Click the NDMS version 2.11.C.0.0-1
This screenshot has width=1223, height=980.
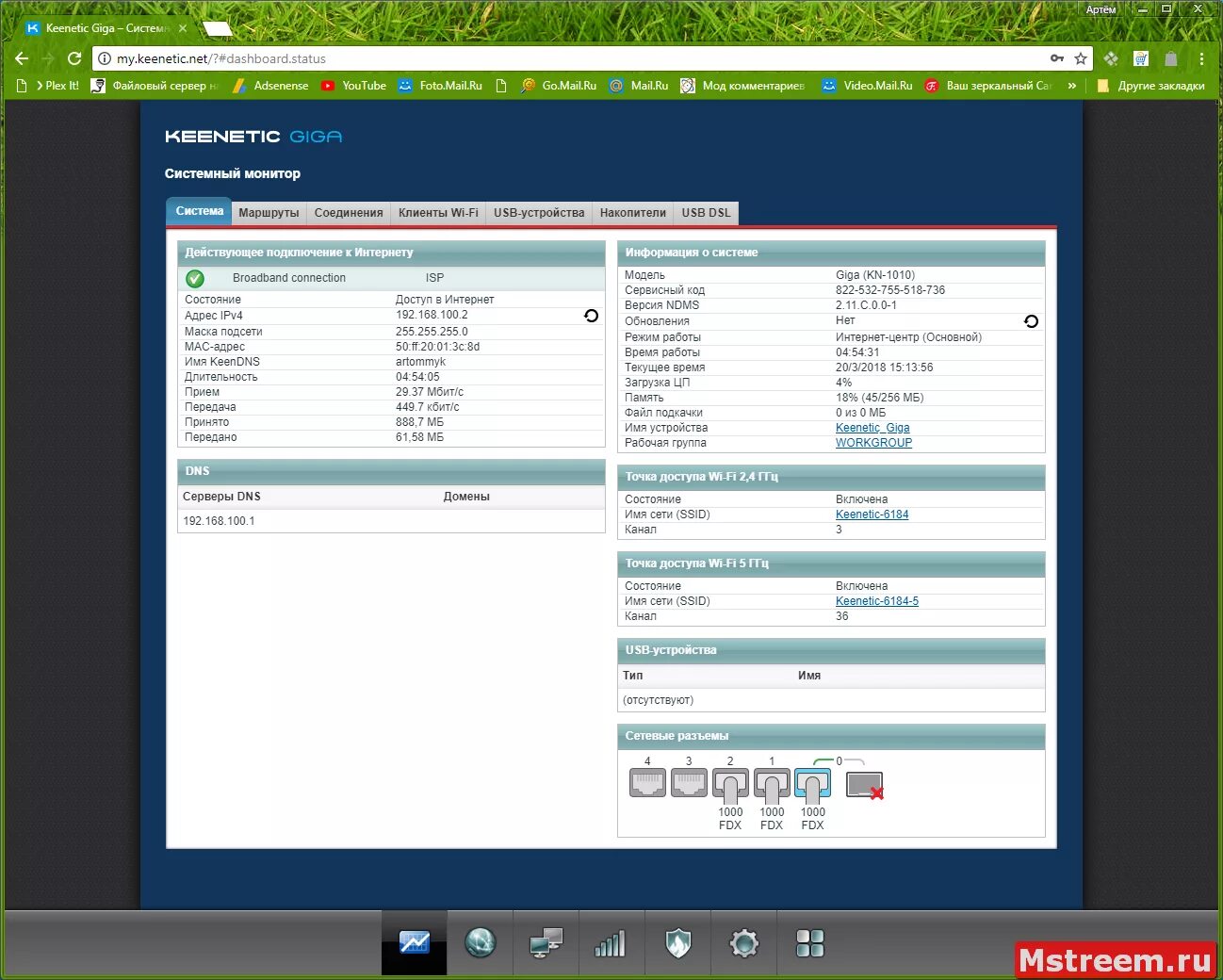coord(866,305)
